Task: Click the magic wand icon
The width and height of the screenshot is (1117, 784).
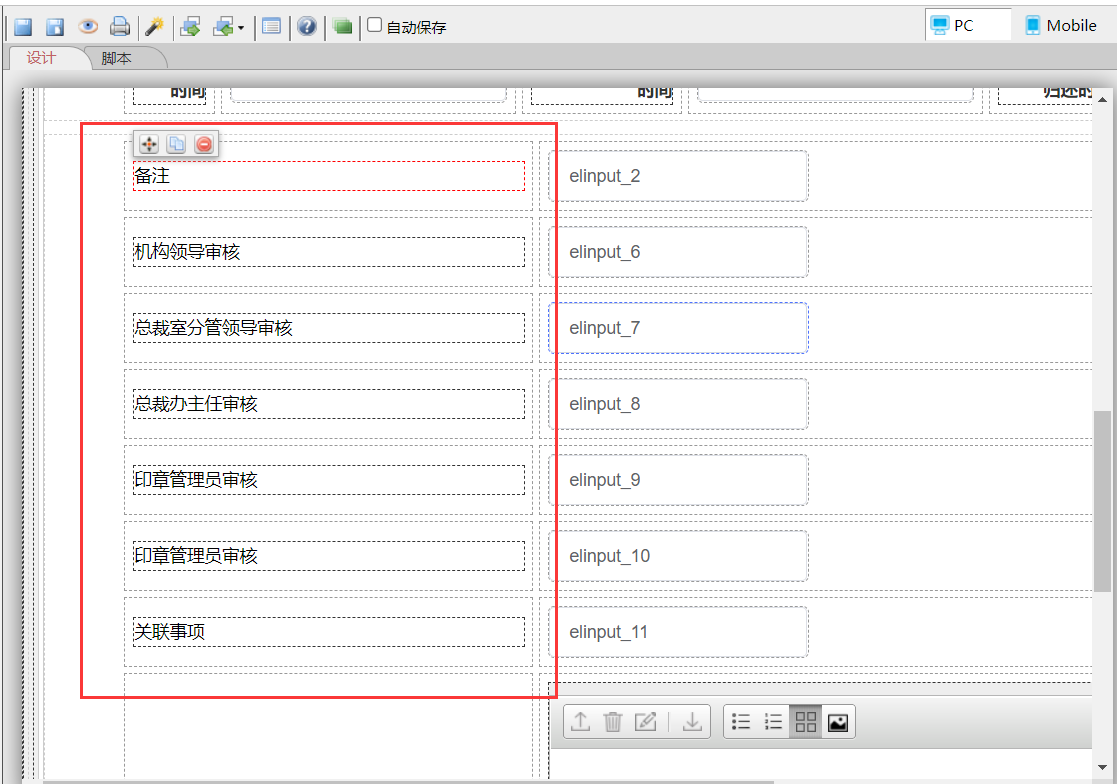Action: [154, 27]
